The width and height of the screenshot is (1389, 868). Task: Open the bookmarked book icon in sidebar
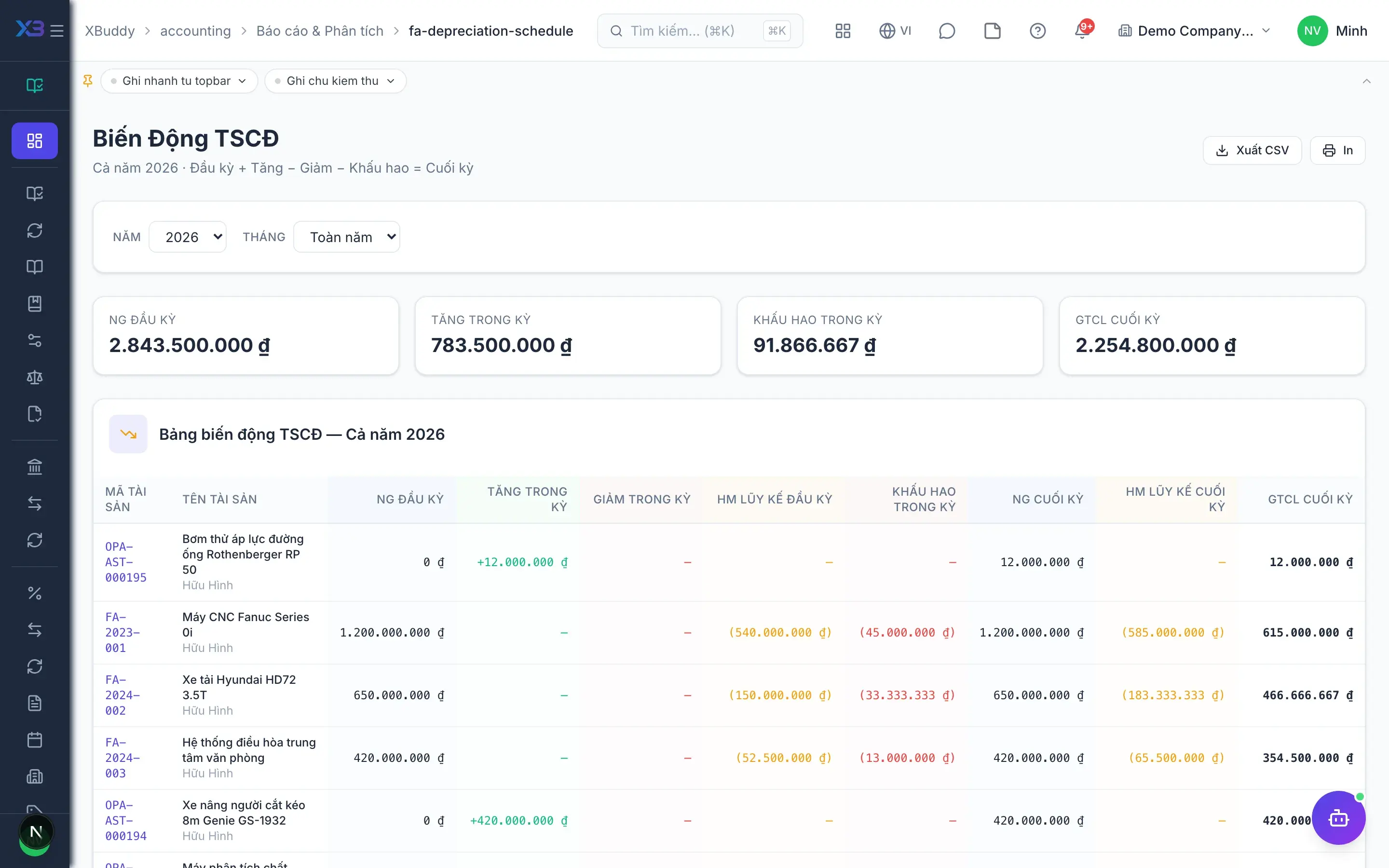[34, 304]
